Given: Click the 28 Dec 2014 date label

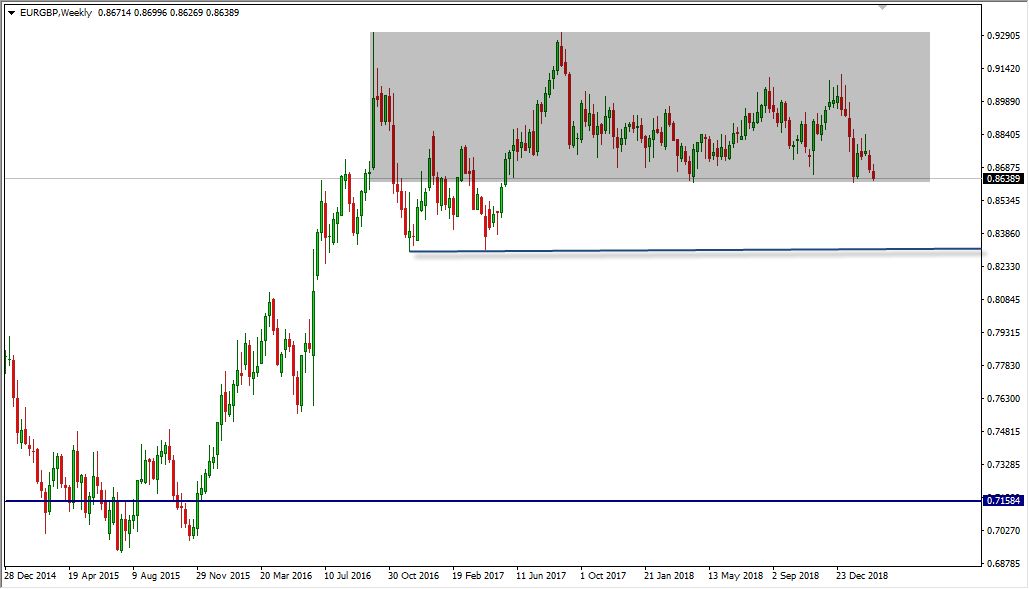Looking at the screenshot, I should [x=30, y=575].
